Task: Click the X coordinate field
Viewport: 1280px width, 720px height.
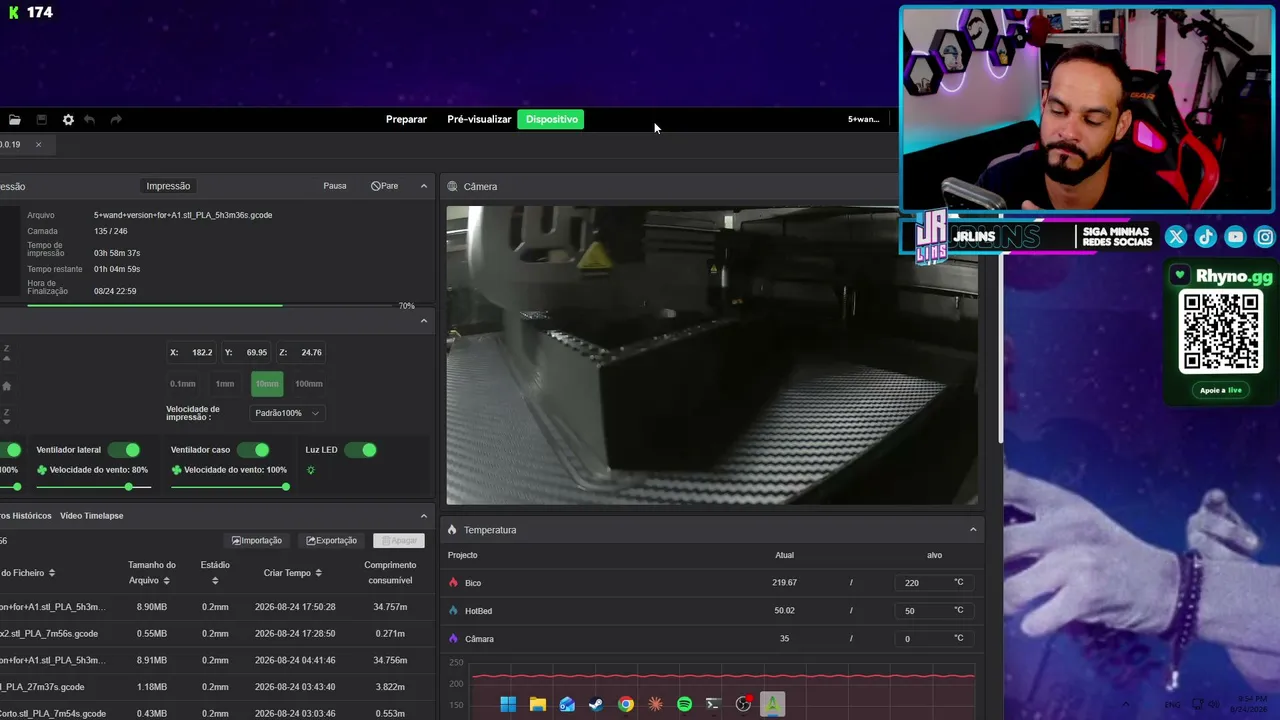Action: coord(190,353)
